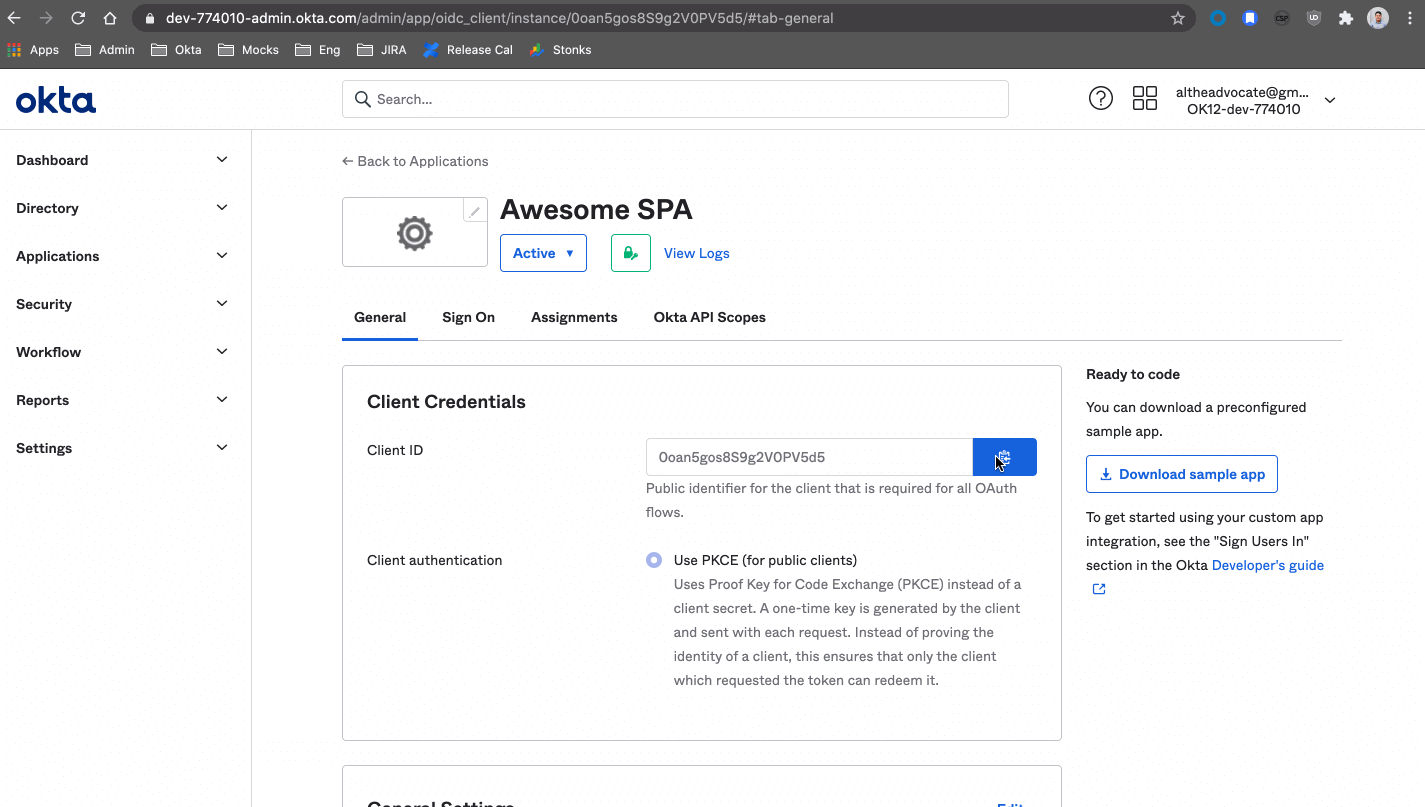Switch to the Okta API Scopes tab
Screen dimensions: 1425x807
click(709, 317)
